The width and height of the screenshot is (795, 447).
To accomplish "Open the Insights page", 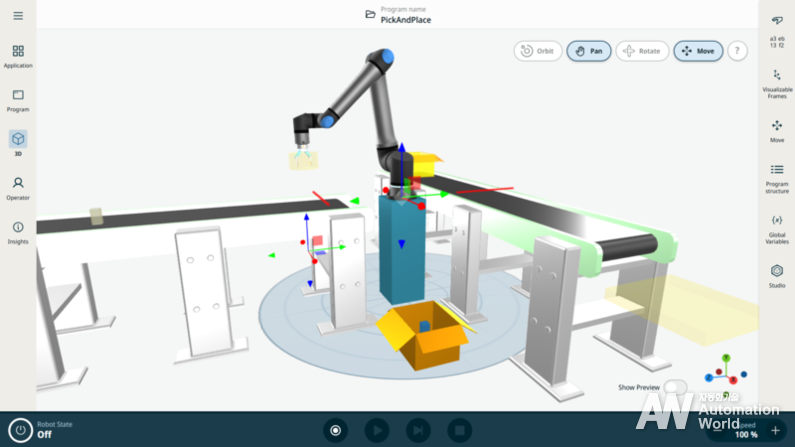I will click(18, 233).
